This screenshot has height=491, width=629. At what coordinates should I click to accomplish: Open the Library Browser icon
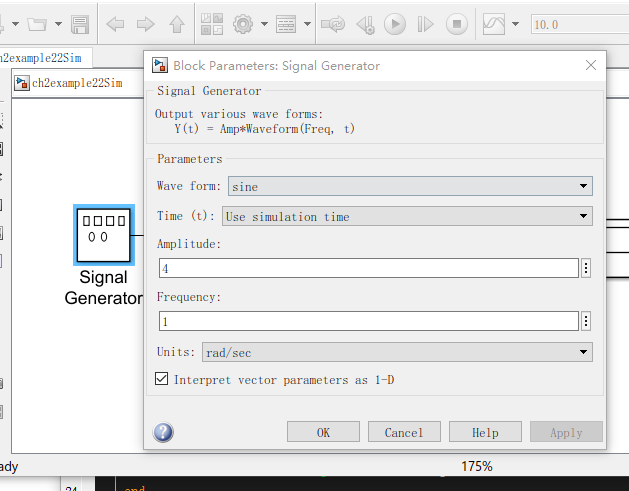tap(212, 24)
